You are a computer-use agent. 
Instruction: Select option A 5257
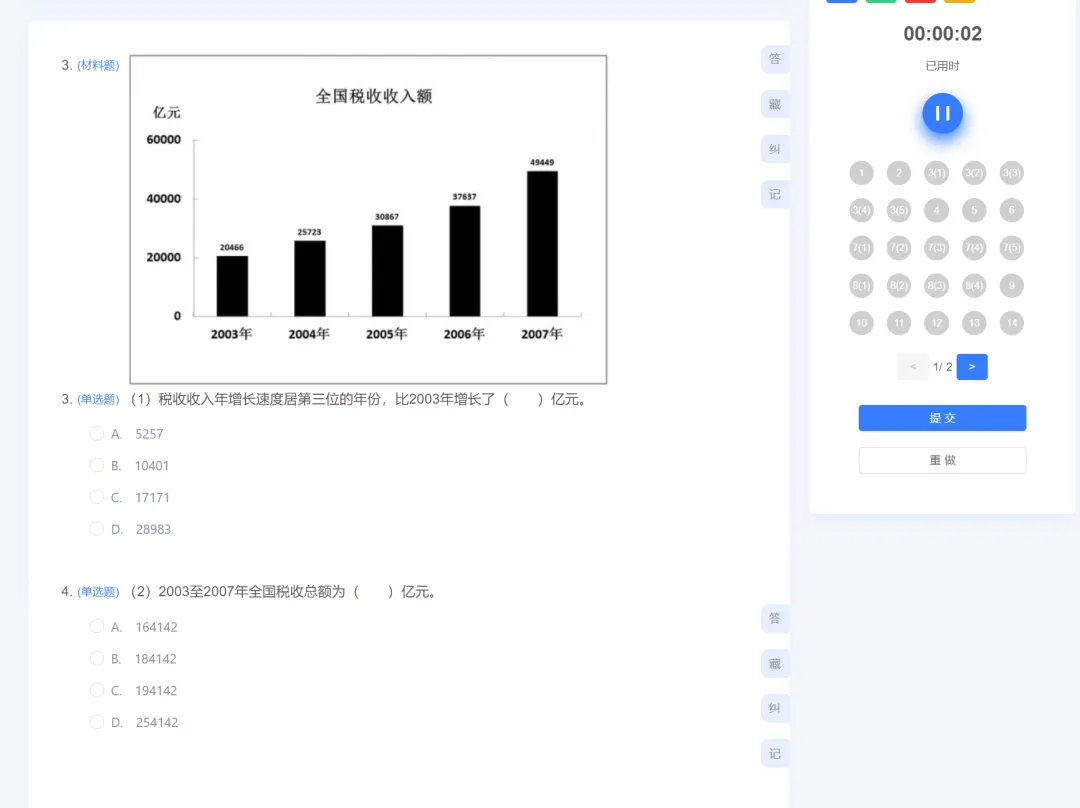pyautogui.click(x=96, y=433)
